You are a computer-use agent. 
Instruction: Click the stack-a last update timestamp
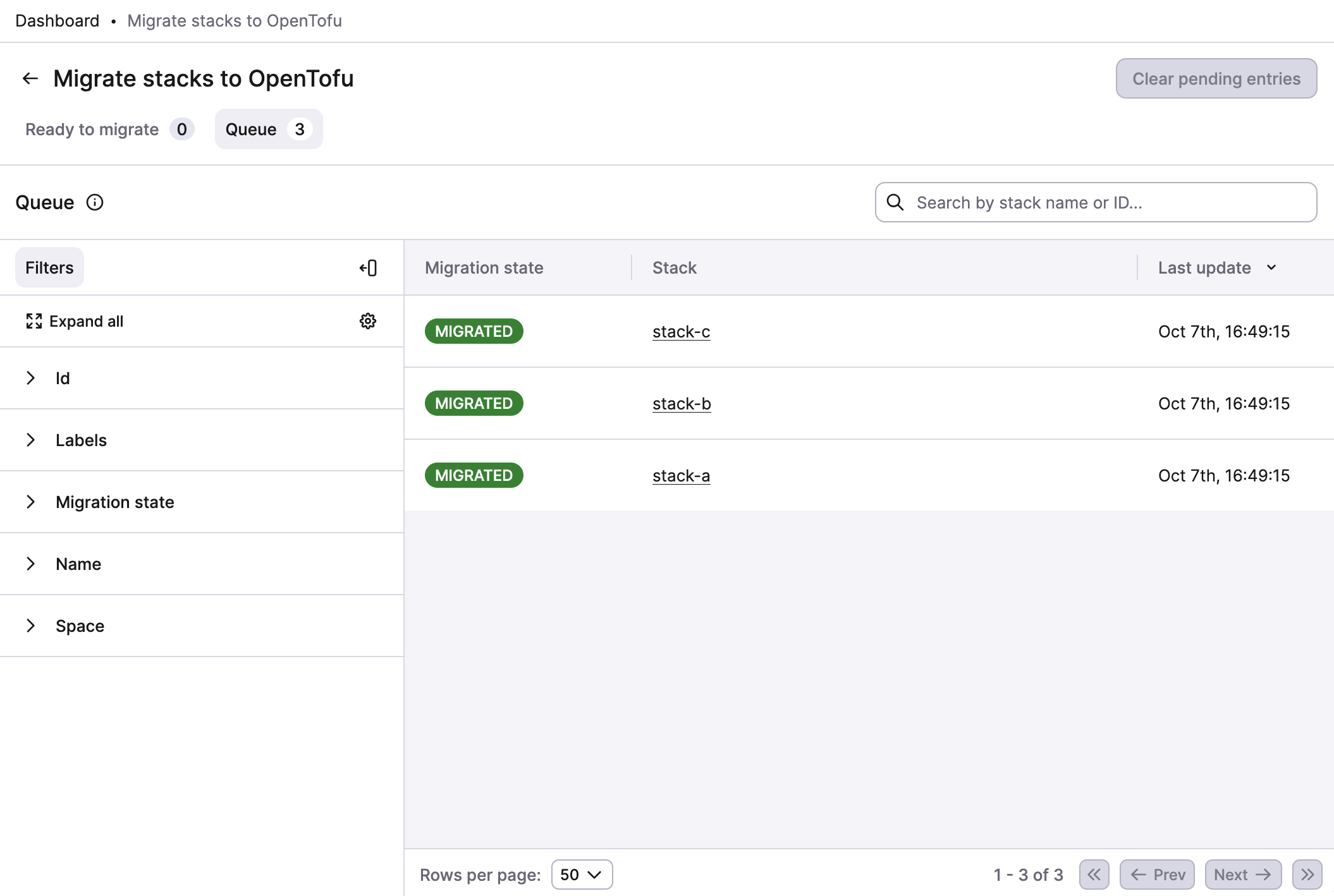(1224, 476)
